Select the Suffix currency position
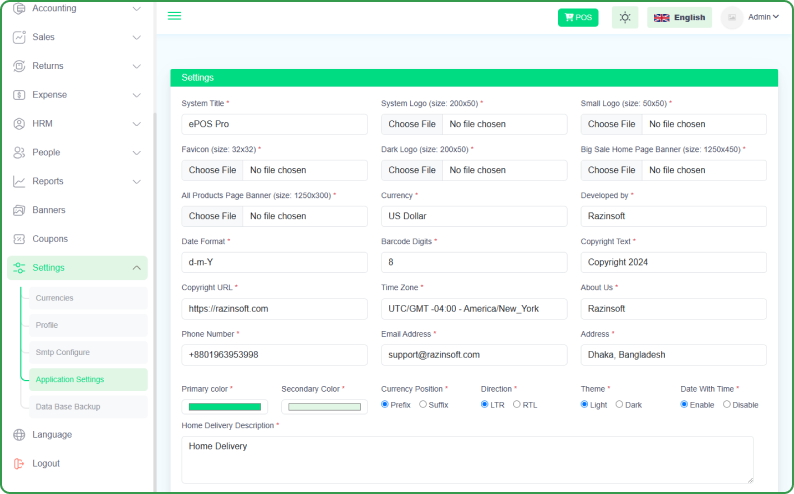 point(423,405)
